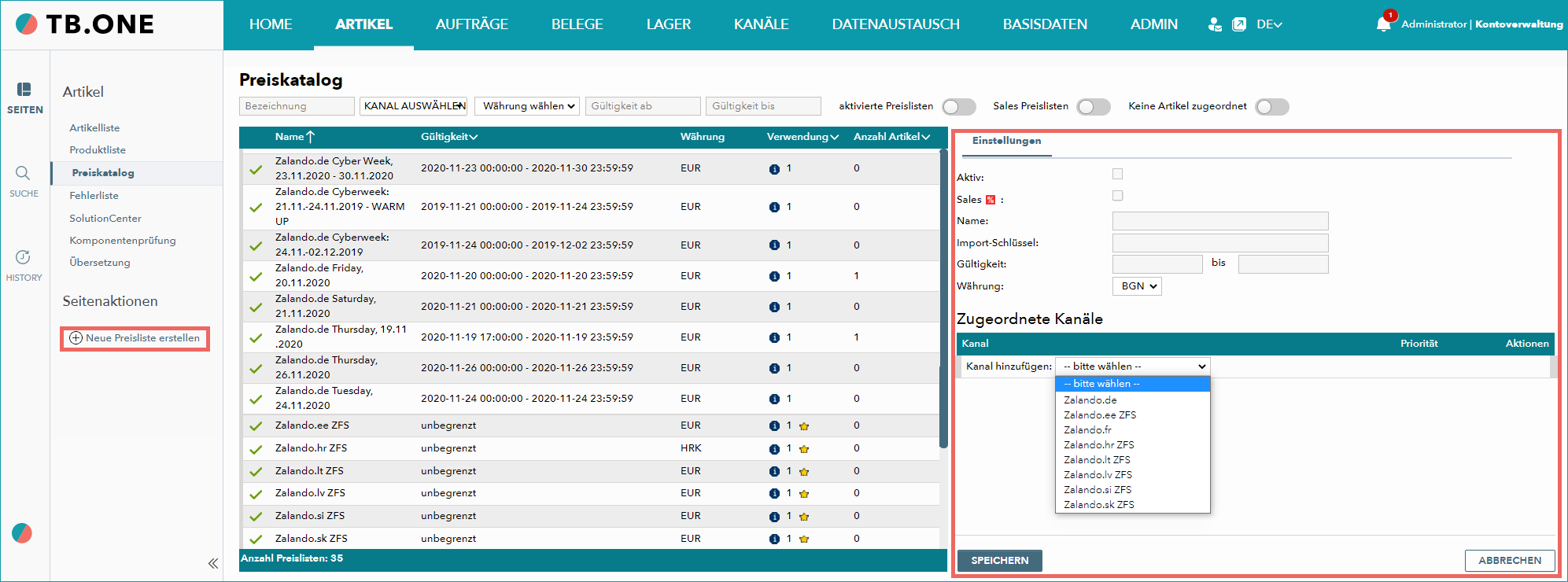Click star icon in Zalando.sk ZFS row
The width and height of the screenshot is (1568, 582).
[804, 540]
